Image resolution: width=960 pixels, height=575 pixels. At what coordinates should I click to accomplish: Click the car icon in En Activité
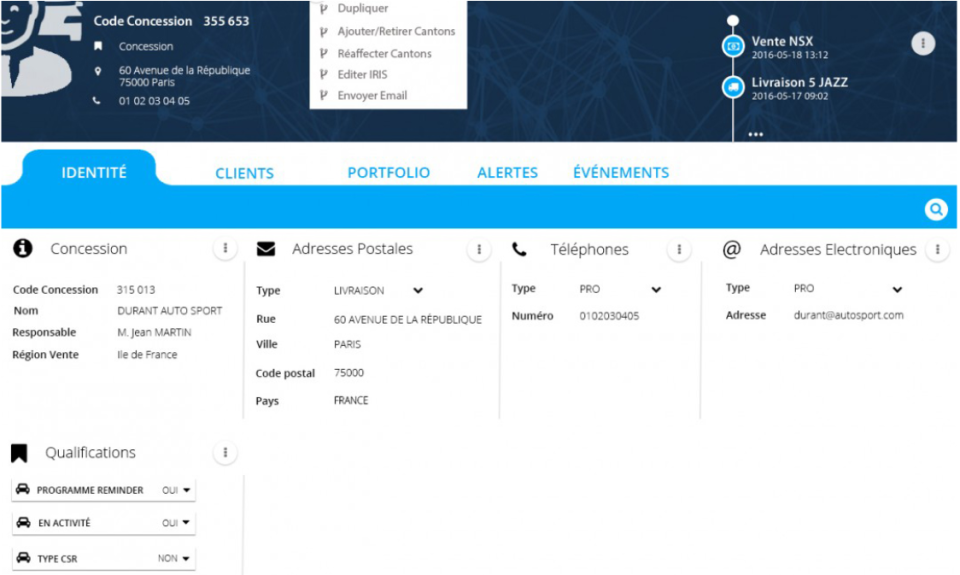coord(23,522)
